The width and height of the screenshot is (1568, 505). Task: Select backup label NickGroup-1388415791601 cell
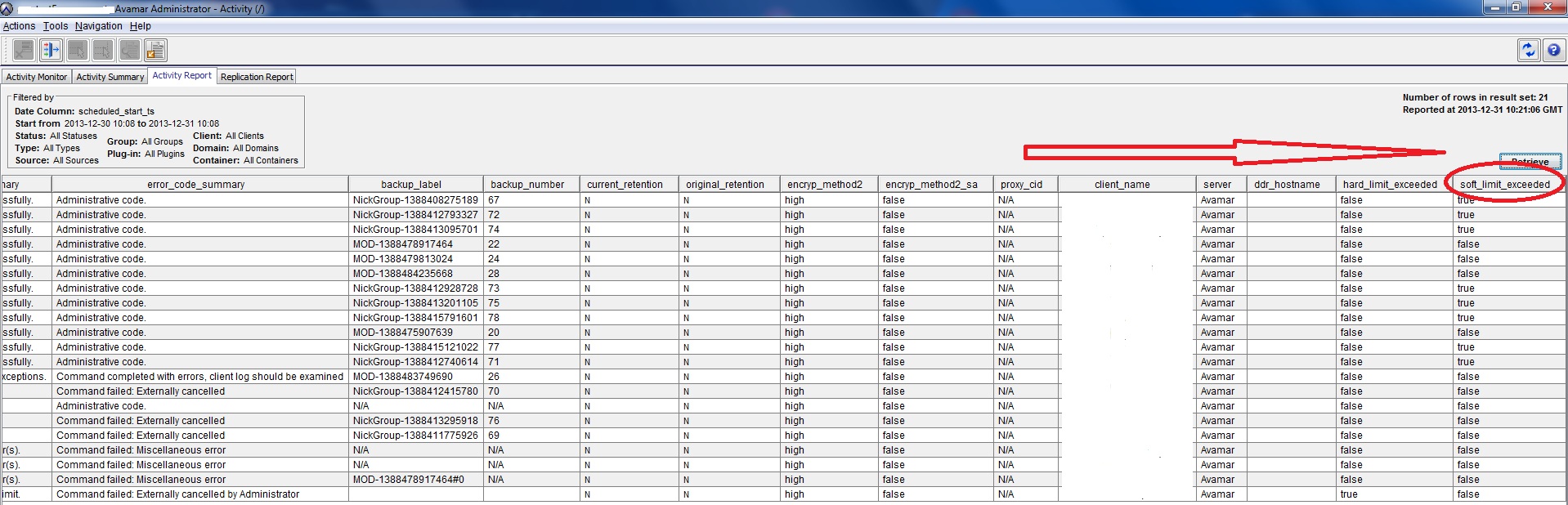(x=415, y=318)
